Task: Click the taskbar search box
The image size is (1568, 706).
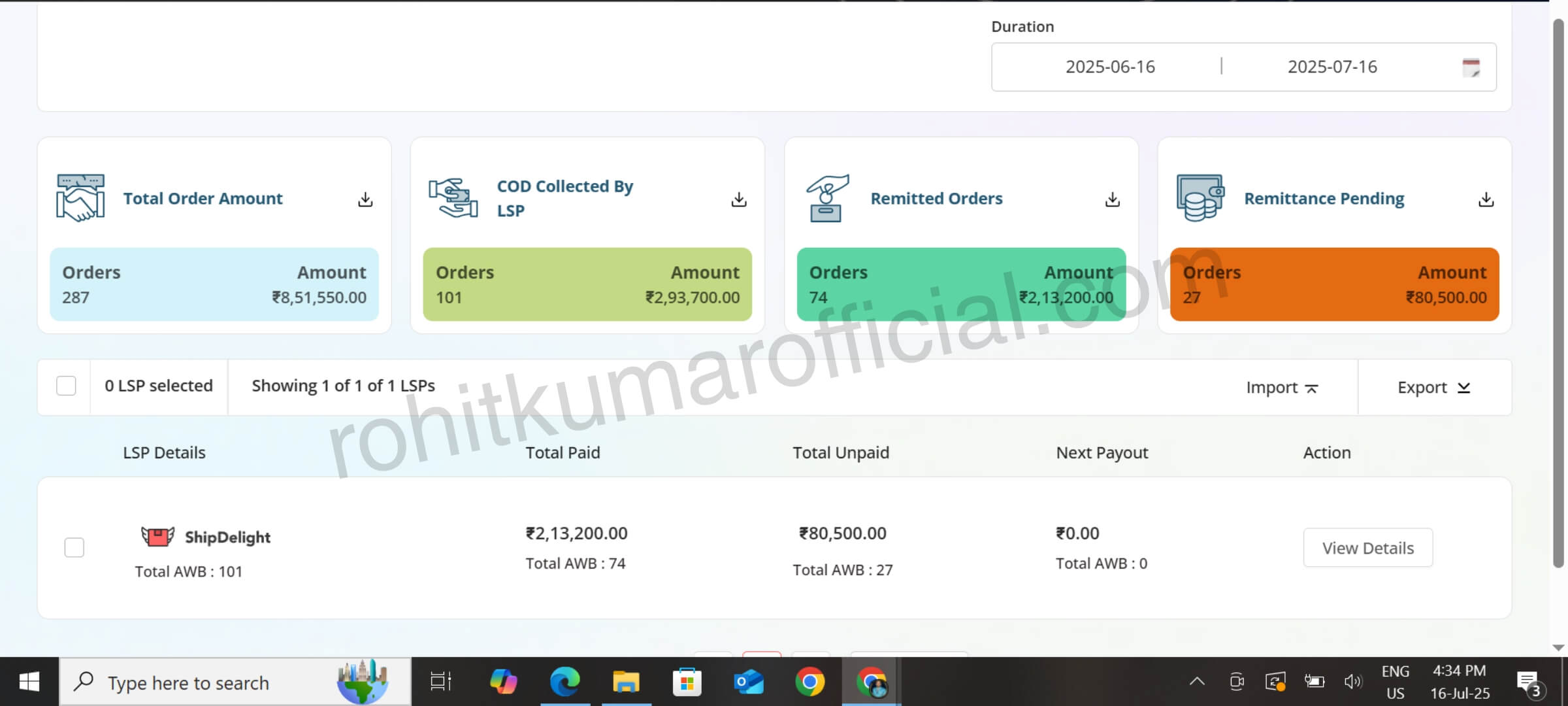Action: (x=235, y=682)
